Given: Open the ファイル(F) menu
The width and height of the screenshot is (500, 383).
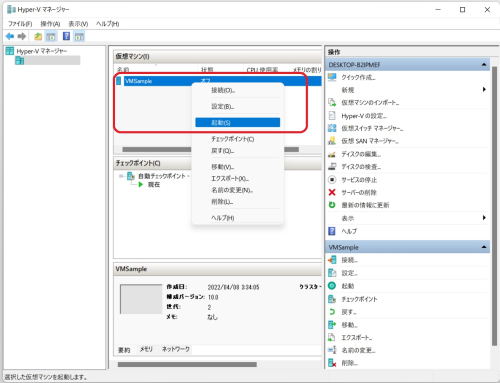Looking at the screenshot, I should click(x=20, y=24).
